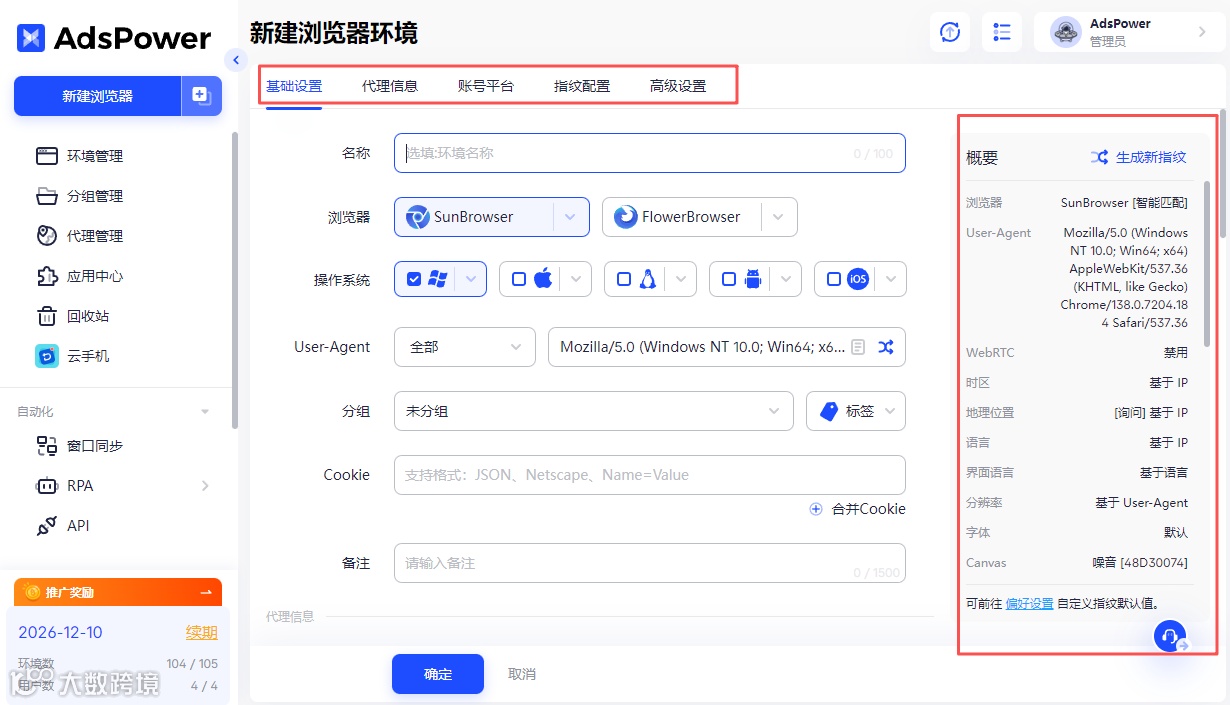Open the User-Agent 全部 dropdown

click(x=465, y=347)
